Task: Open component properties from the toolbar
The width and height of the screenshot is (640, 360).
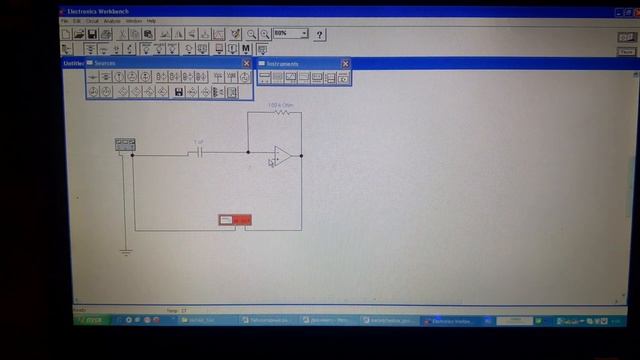Action: coord(236,34)
